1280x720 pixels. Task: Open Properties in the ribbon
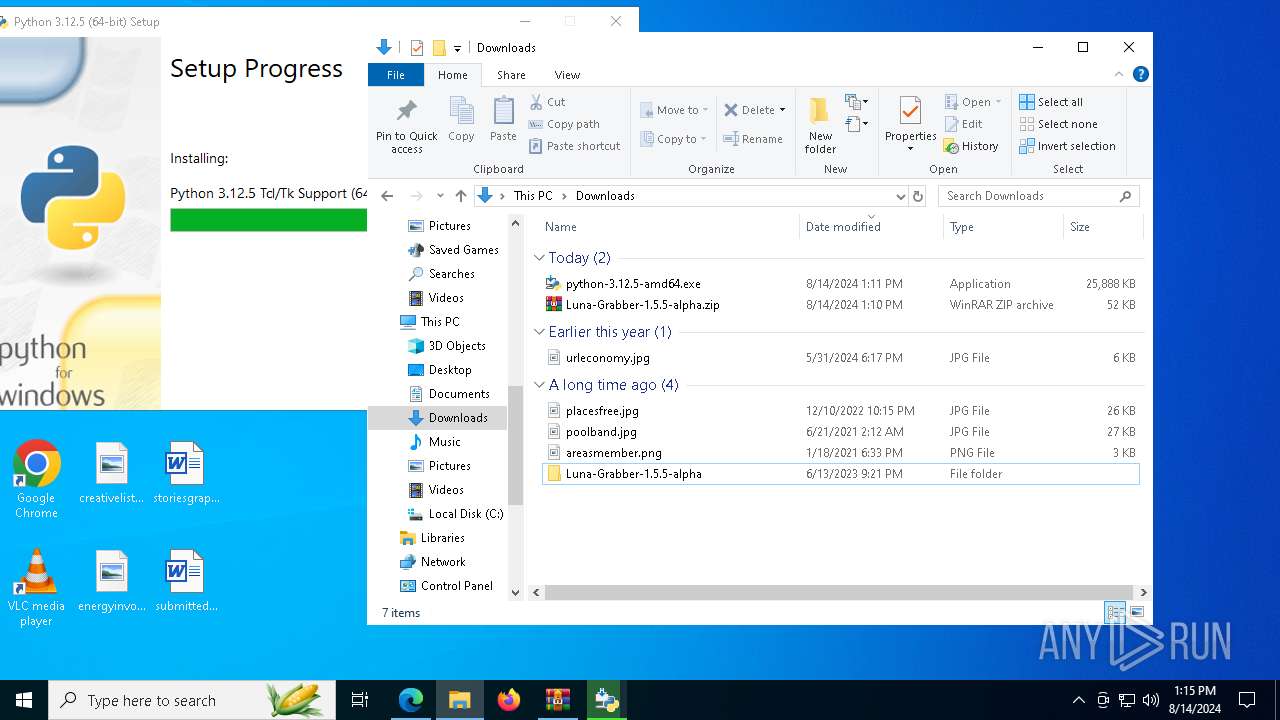[910, 124]
